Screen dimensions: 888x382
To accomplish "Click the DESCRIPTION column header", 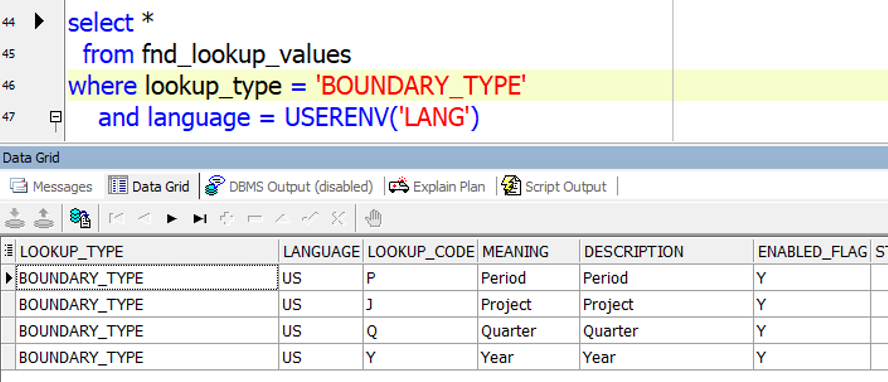I will tap(667, 251).
